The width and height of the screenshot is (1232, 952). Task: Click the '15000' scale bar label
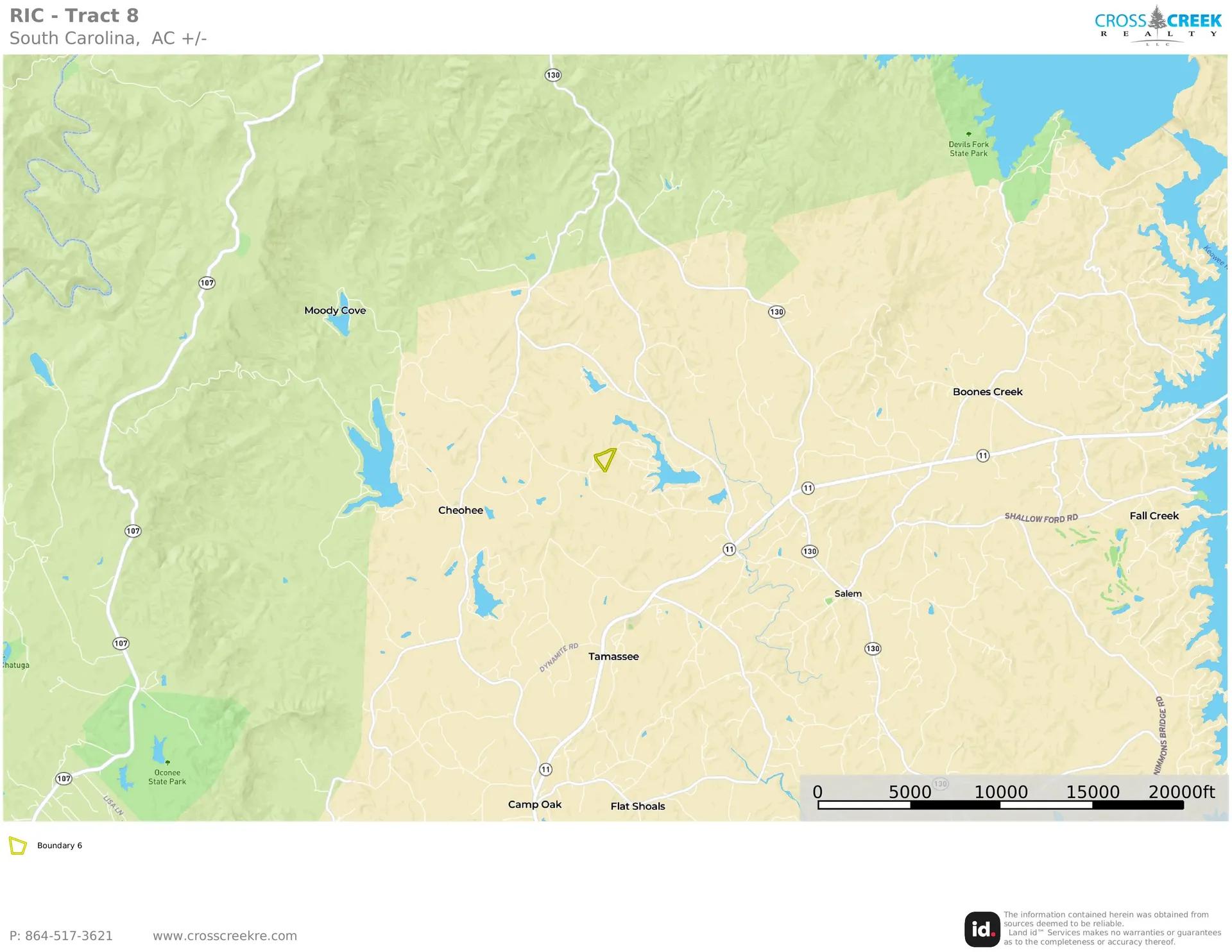click(x=1093, y=792)
